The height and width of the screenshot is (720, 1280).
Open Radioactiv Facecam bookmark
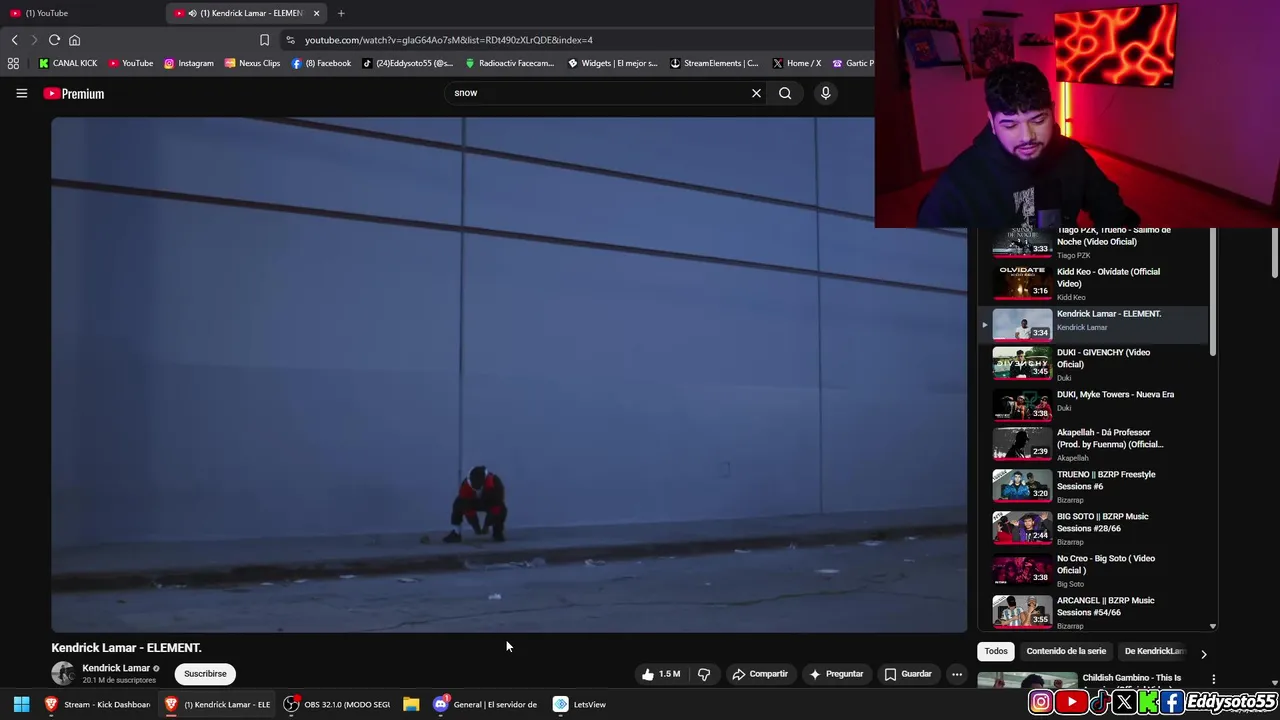coord(509,63)
